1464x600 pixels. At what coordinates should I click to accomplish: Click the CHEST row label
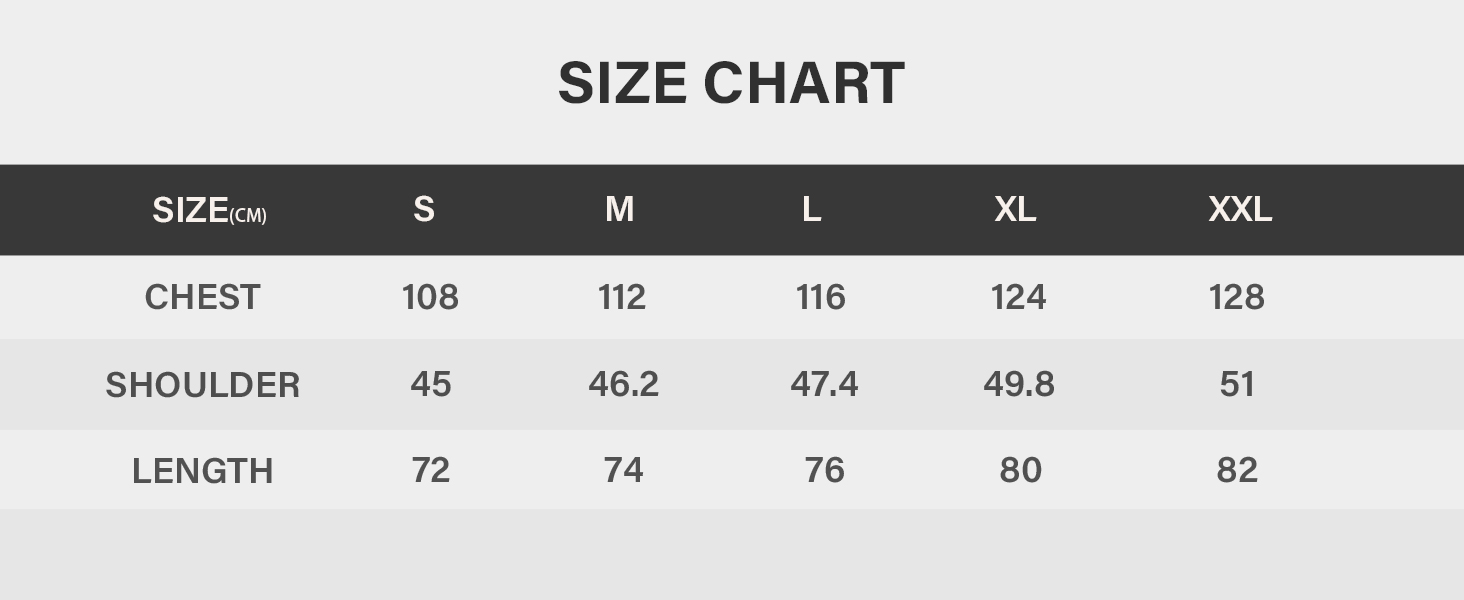click(x=203, y=297)
